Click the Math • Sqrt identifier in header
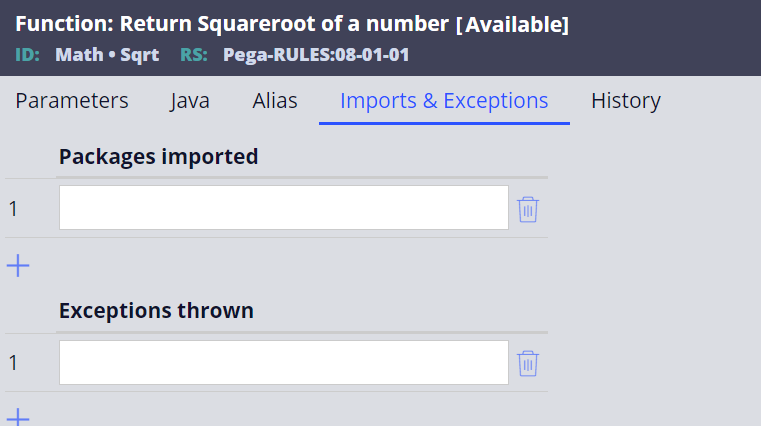Image resolution: width=761 pixels, height=426 pixels. (x=107, y=55)
